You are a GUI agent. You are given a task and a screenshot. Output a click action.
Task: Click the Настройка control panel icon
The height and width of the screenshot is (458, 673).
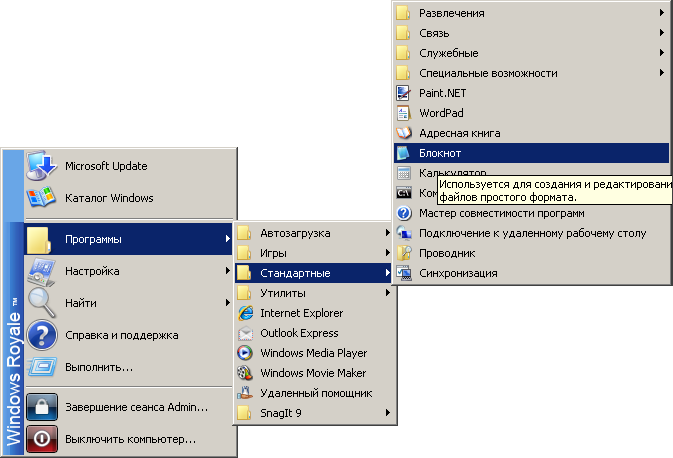(x=41, y=271)
